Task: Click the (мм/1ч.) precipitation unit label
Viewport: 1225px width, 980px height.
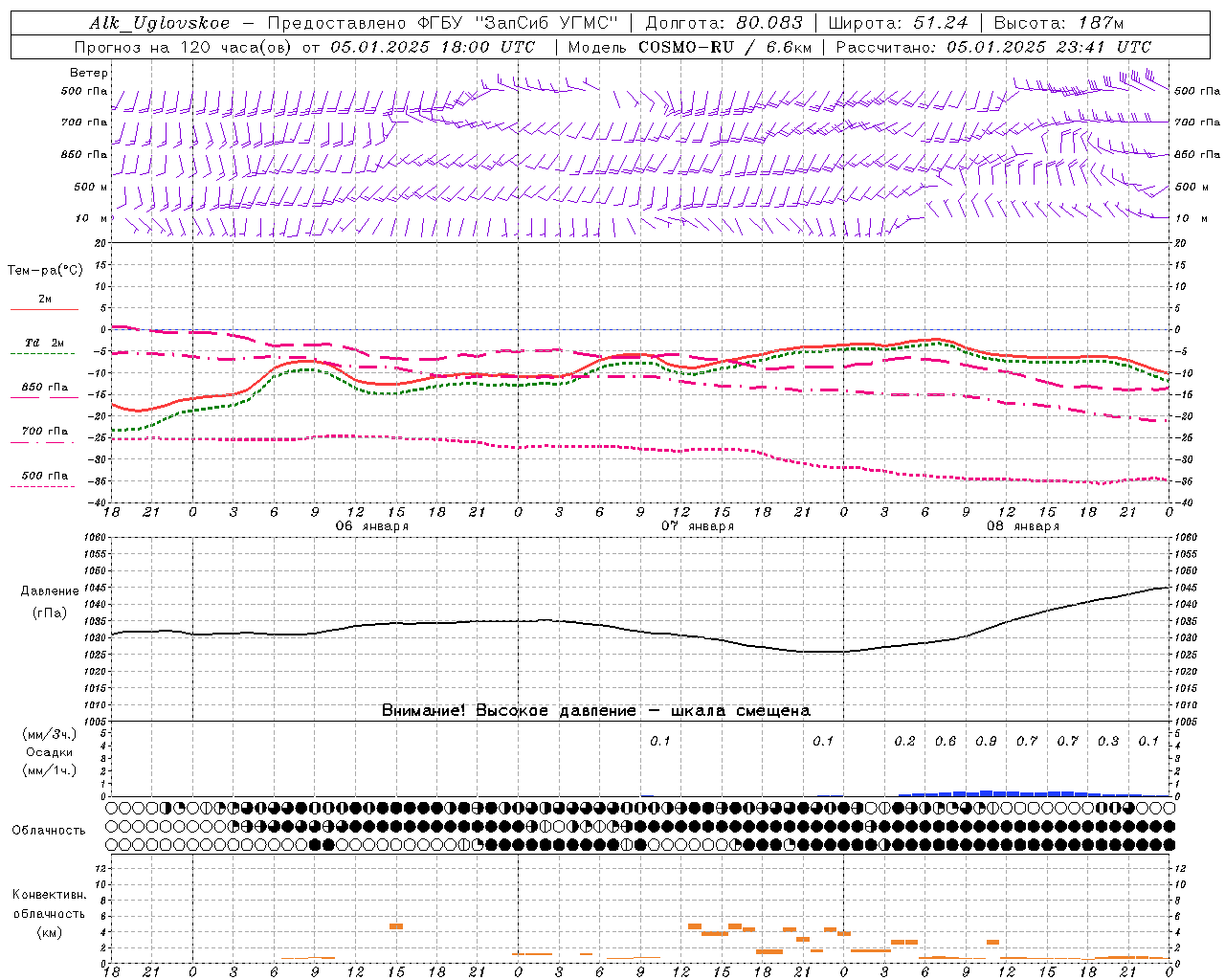Action: pos(50,770)
